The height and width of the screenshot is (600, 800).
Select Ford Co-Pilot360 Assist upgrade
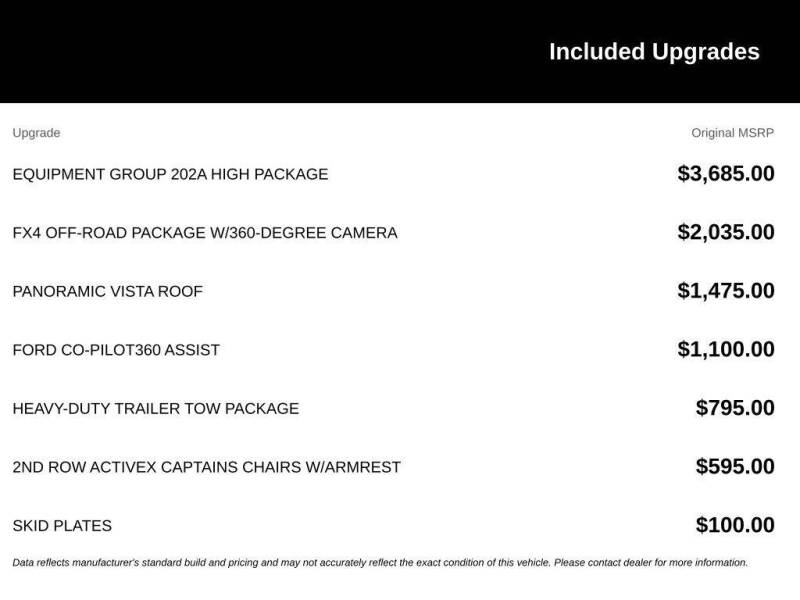pyautogui.click(x=116, y=351)
